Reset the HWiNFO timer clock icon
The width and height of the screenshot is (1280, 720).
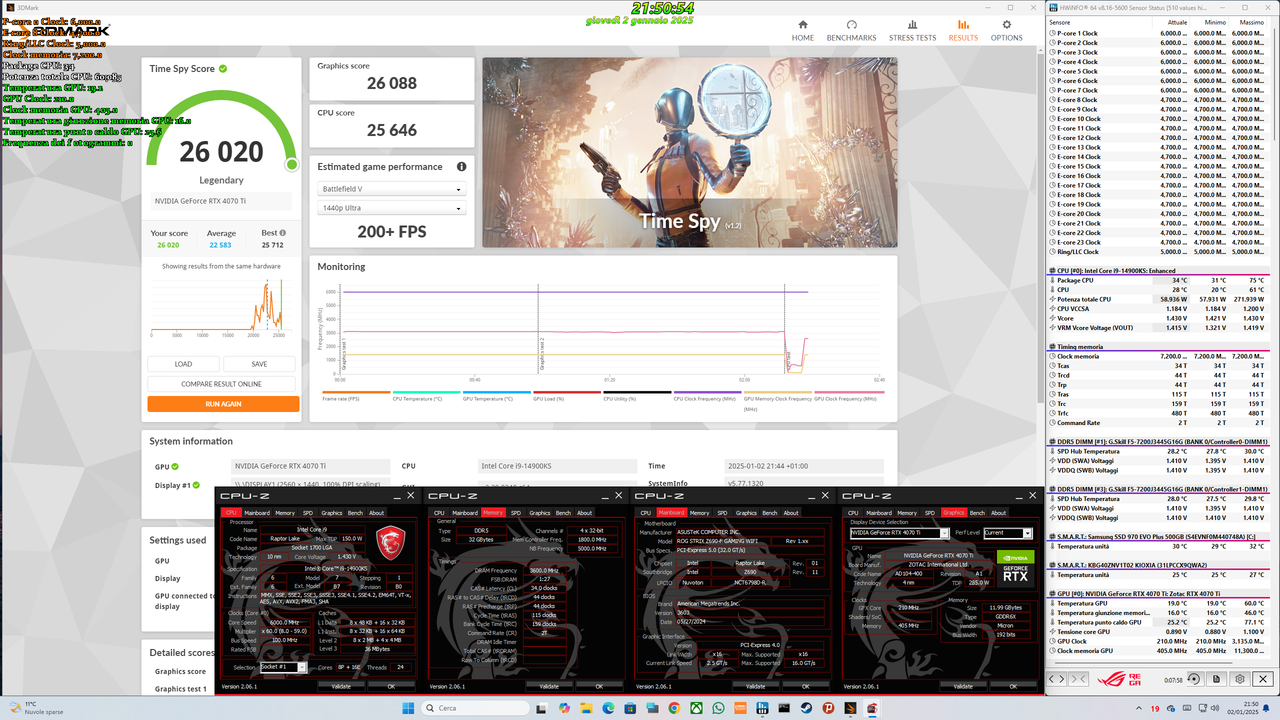1195,678
